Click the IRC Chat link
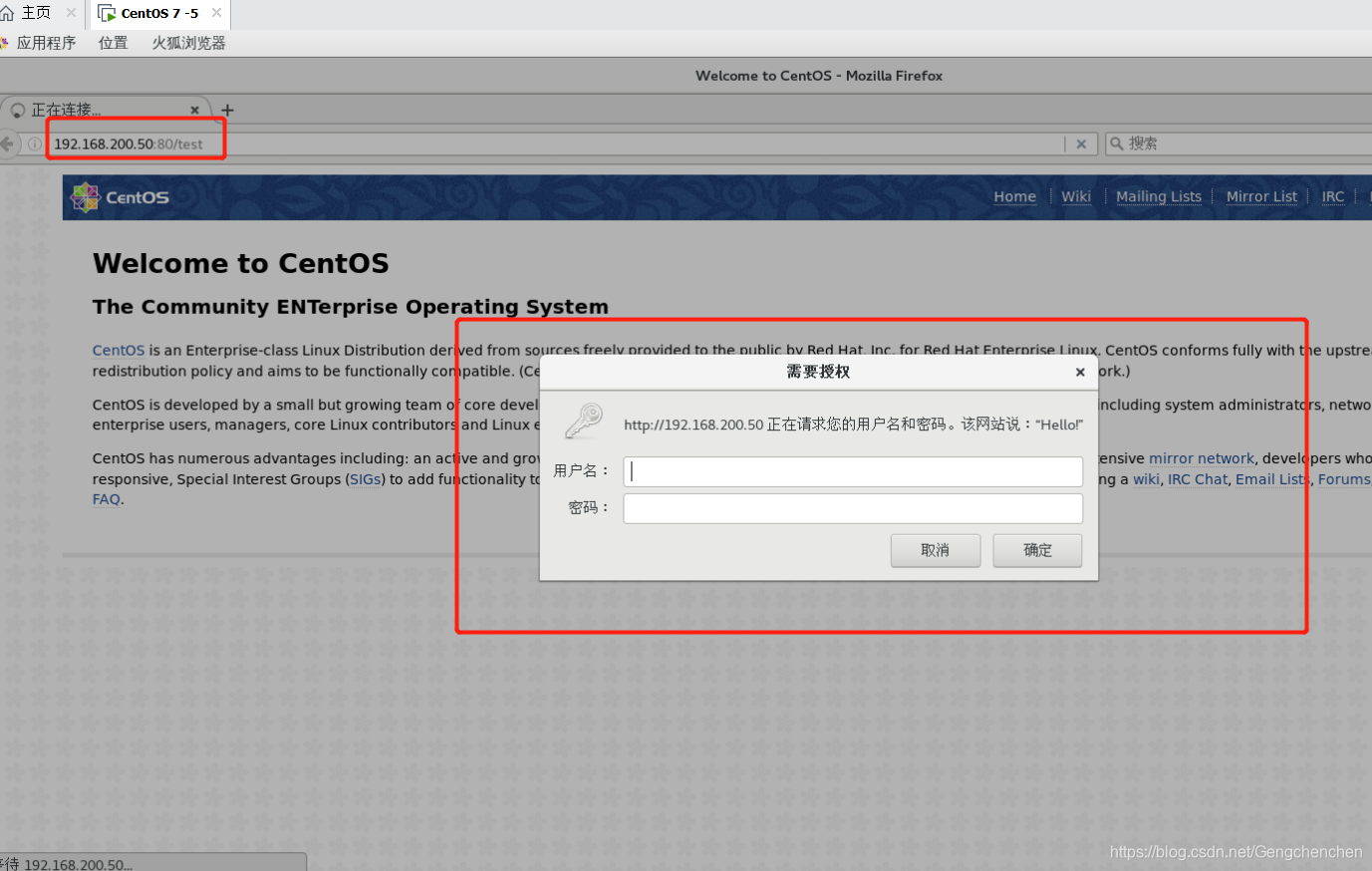 click(x=1198, y=479)
